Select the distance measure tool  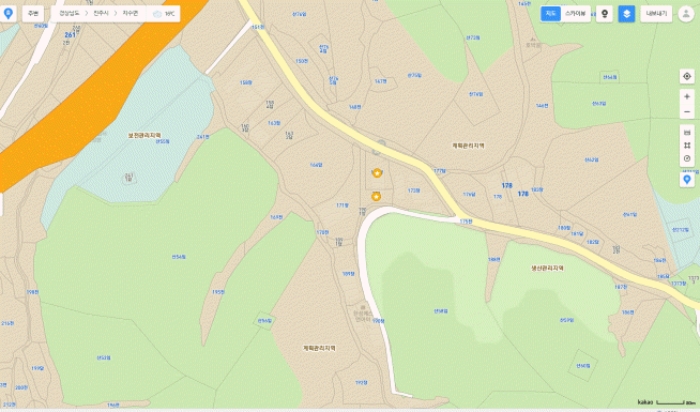[x=687, y=132]
